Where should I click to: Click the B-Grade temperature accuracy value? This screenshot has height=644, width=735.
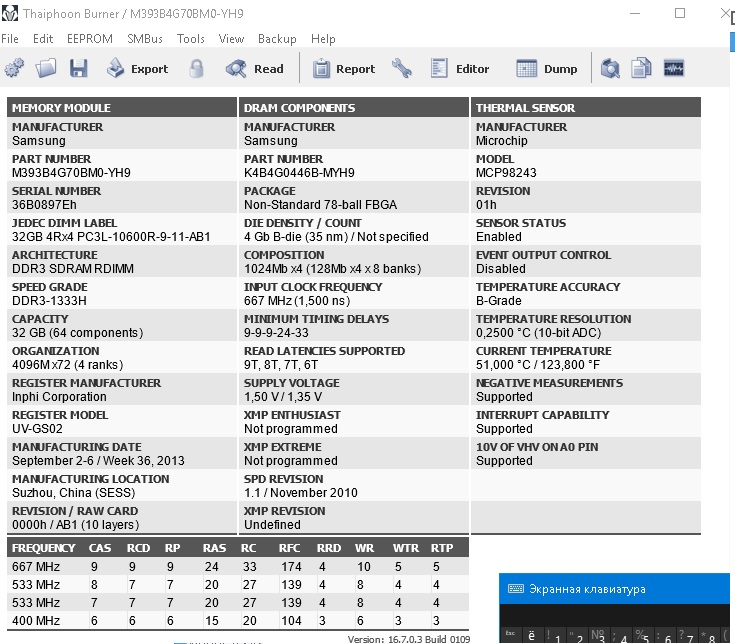[498, 300]
